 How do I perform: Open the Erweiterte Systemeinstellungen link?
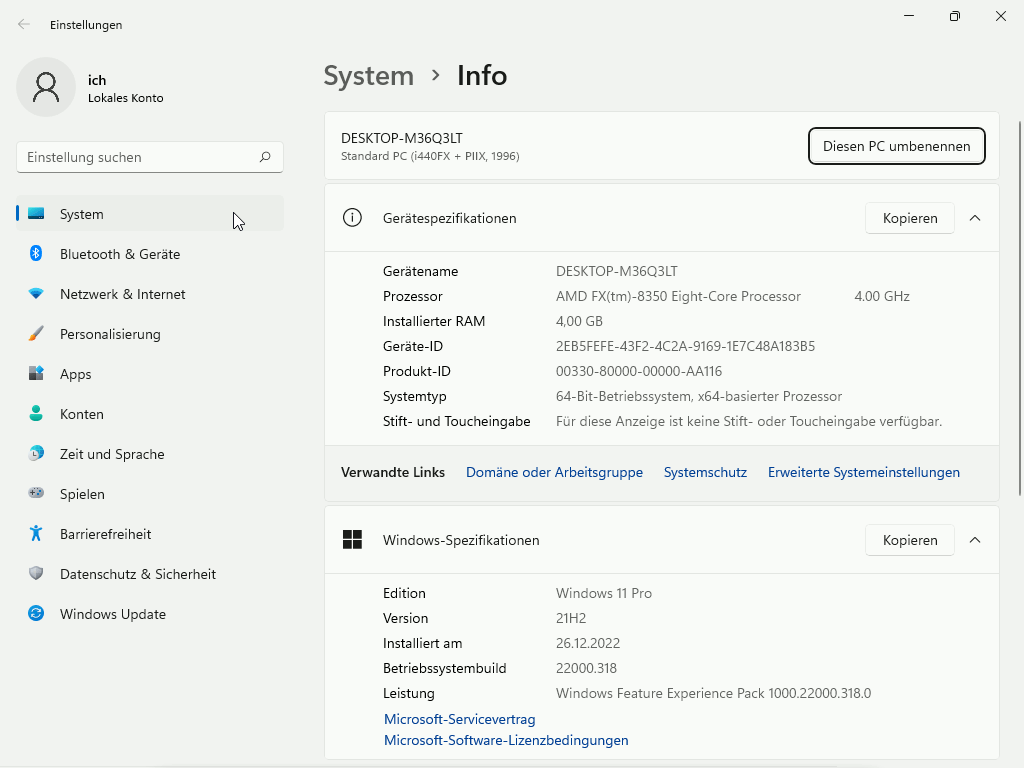863,472
